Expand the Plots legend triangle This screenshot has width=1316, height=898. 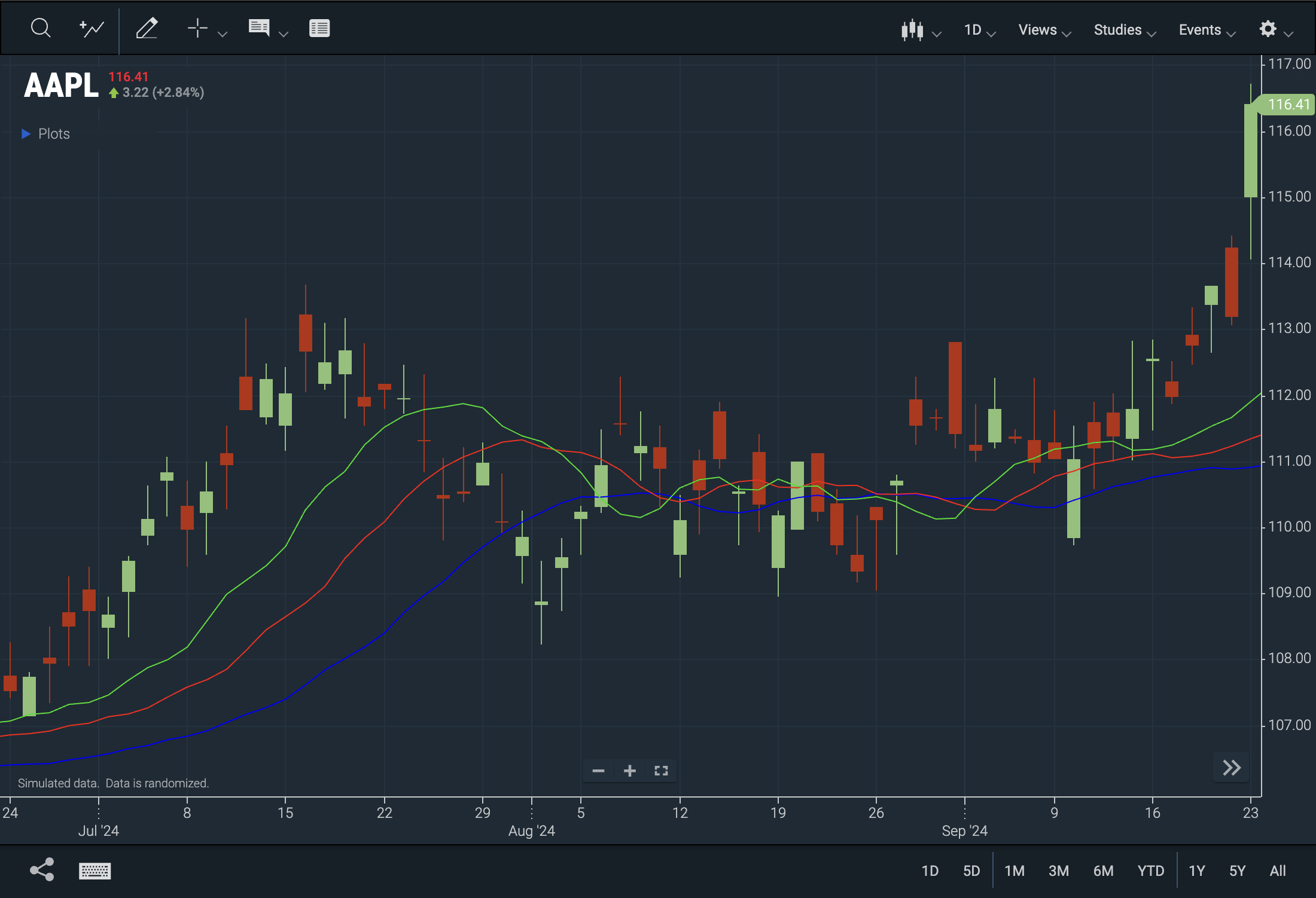click(x=26, y=134)
